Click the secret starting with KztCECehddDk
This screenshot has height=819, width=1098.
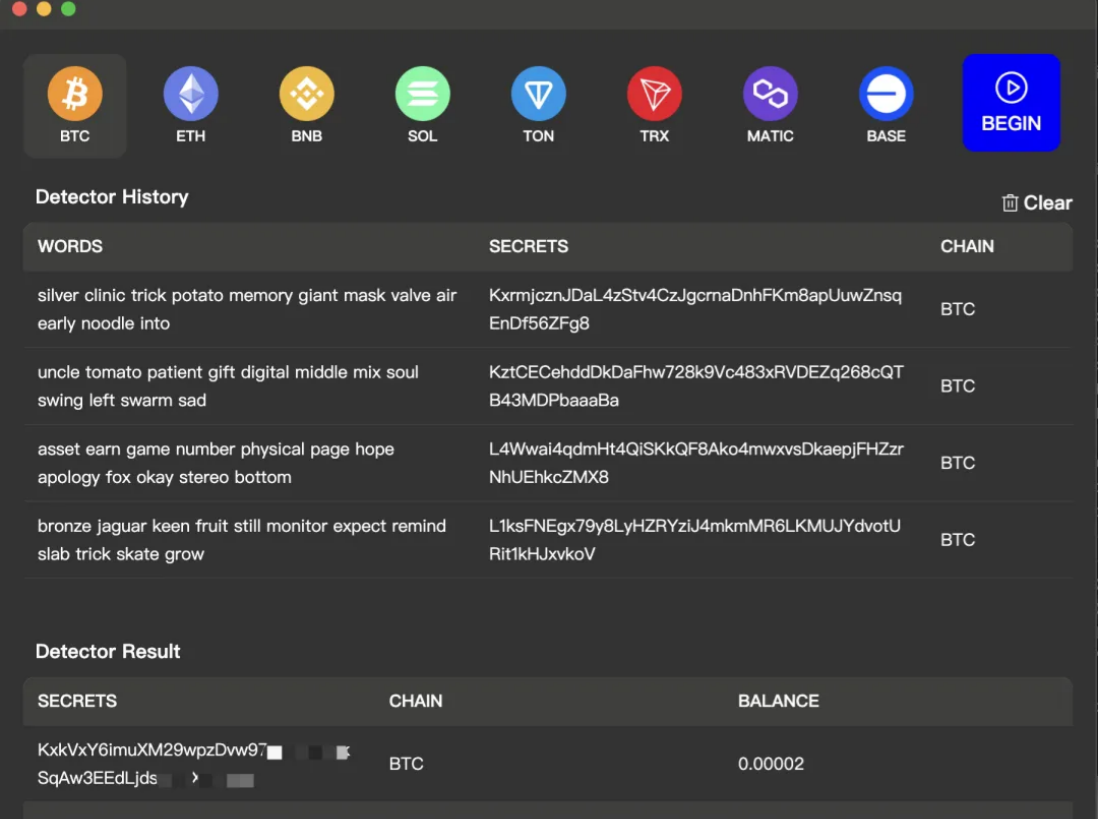coord(696,386)
